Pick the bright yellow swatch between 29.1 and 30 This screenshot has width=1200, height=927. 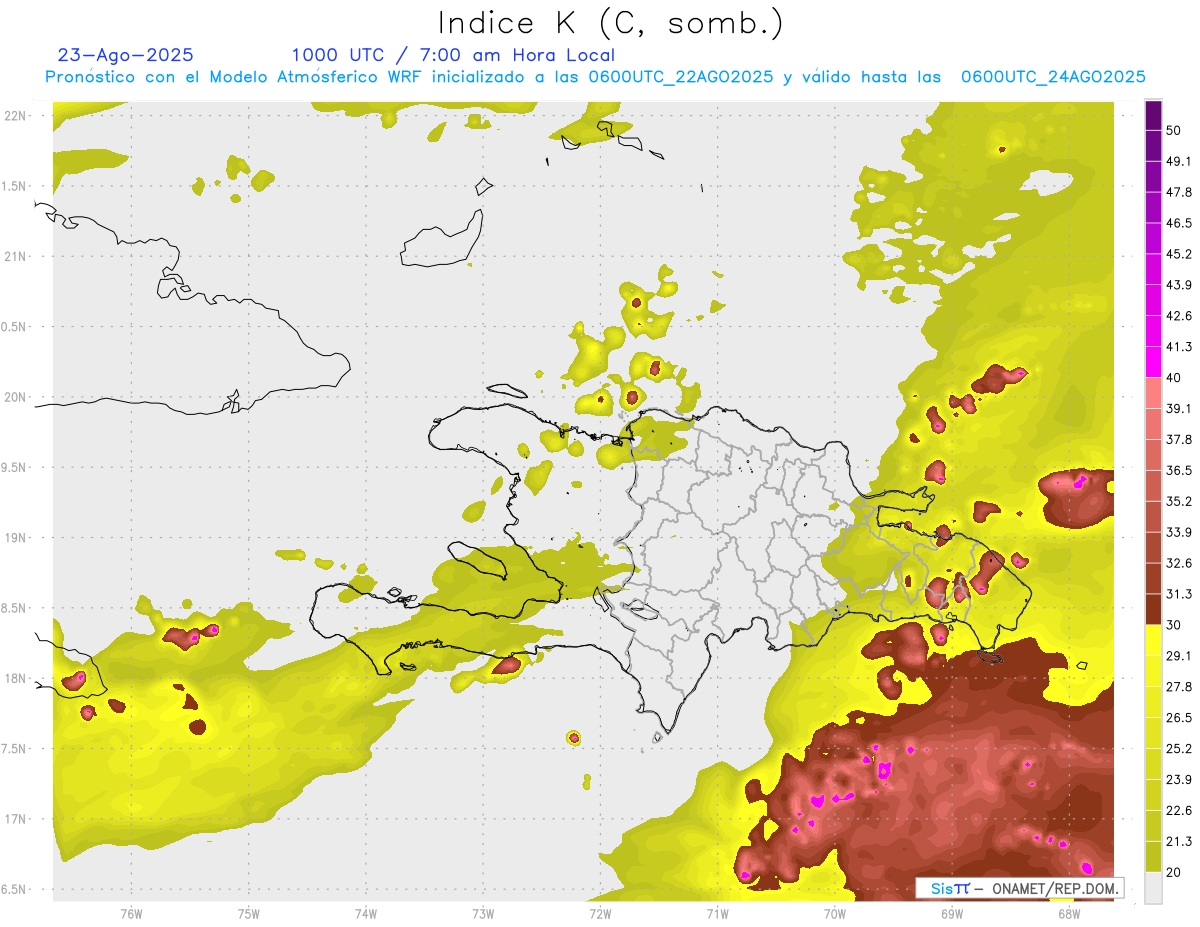[1153, 641]
